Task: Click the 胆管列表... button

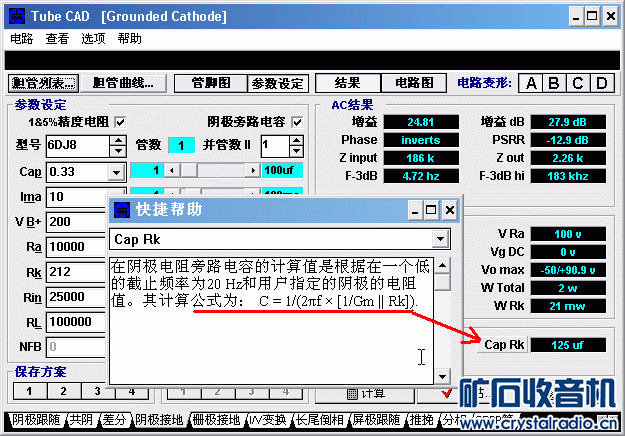Action: (43, 83)
